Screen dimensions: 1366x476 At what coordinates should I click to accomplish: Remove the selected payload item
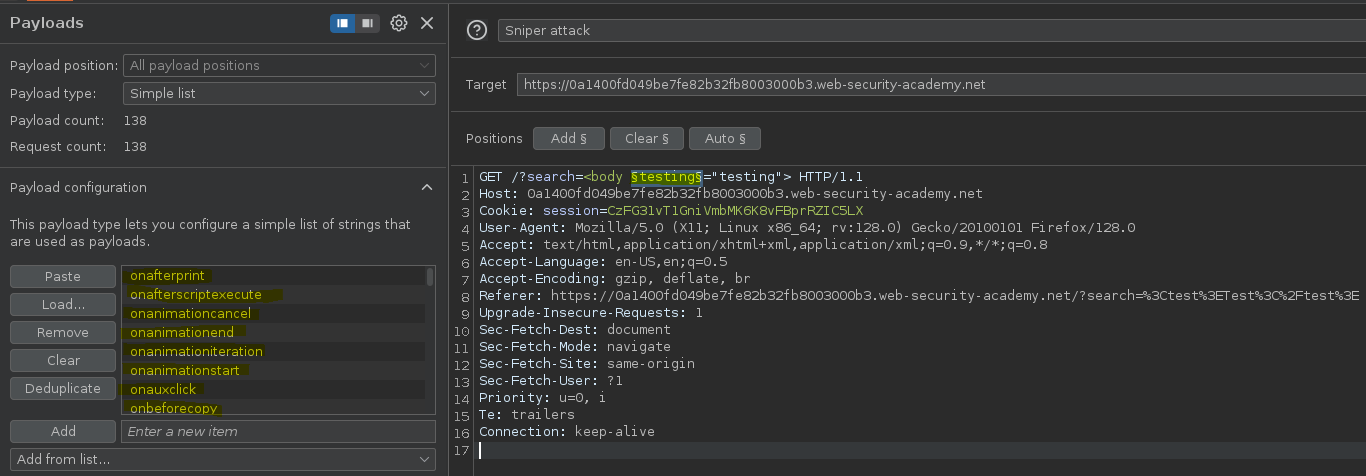pos(63,332)
